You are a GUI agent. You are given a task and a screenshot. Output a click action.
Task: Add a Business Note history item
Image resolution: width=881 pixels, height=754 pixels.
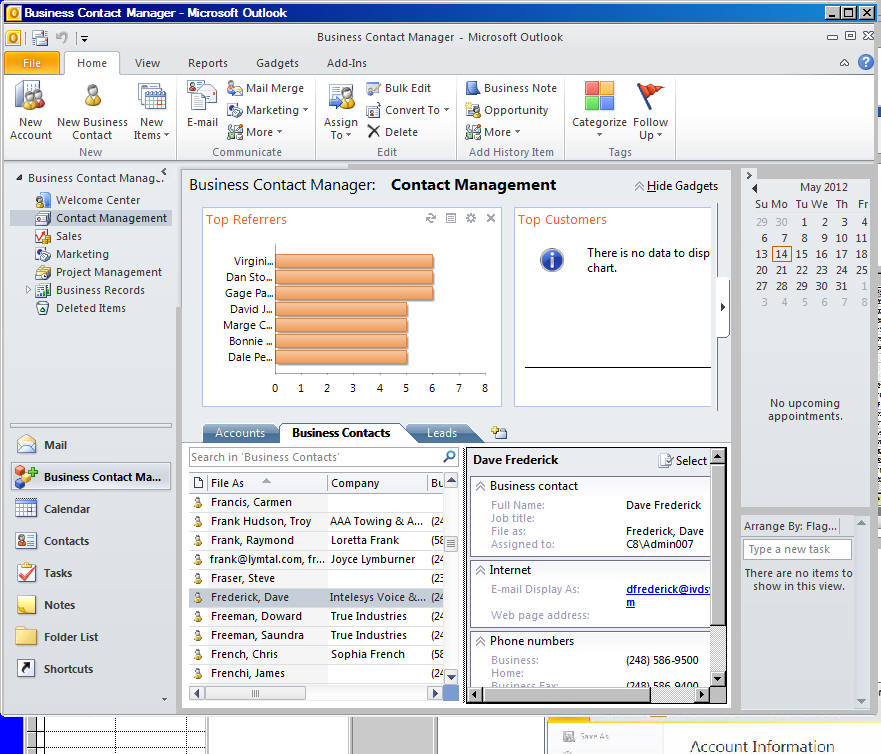(511, 88)
